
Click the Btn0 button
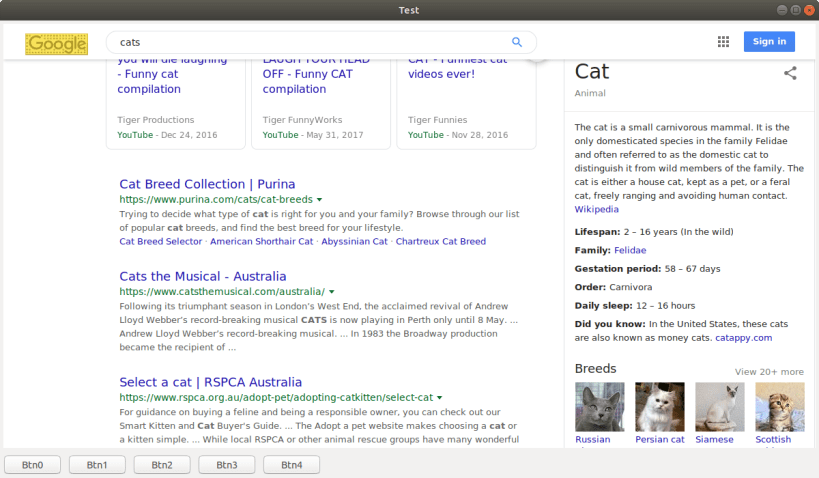pos(32,465)
